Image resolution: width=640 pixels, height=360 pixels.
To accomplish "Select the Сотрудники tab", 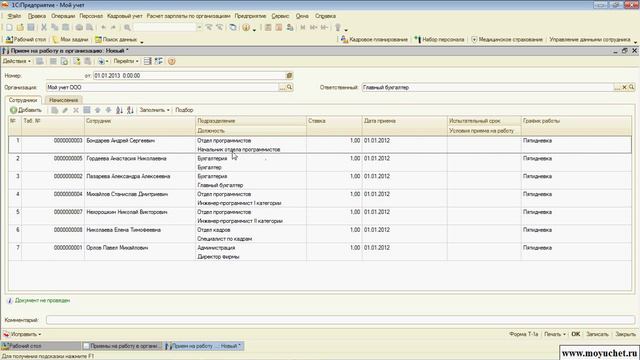I will point(23,100).
